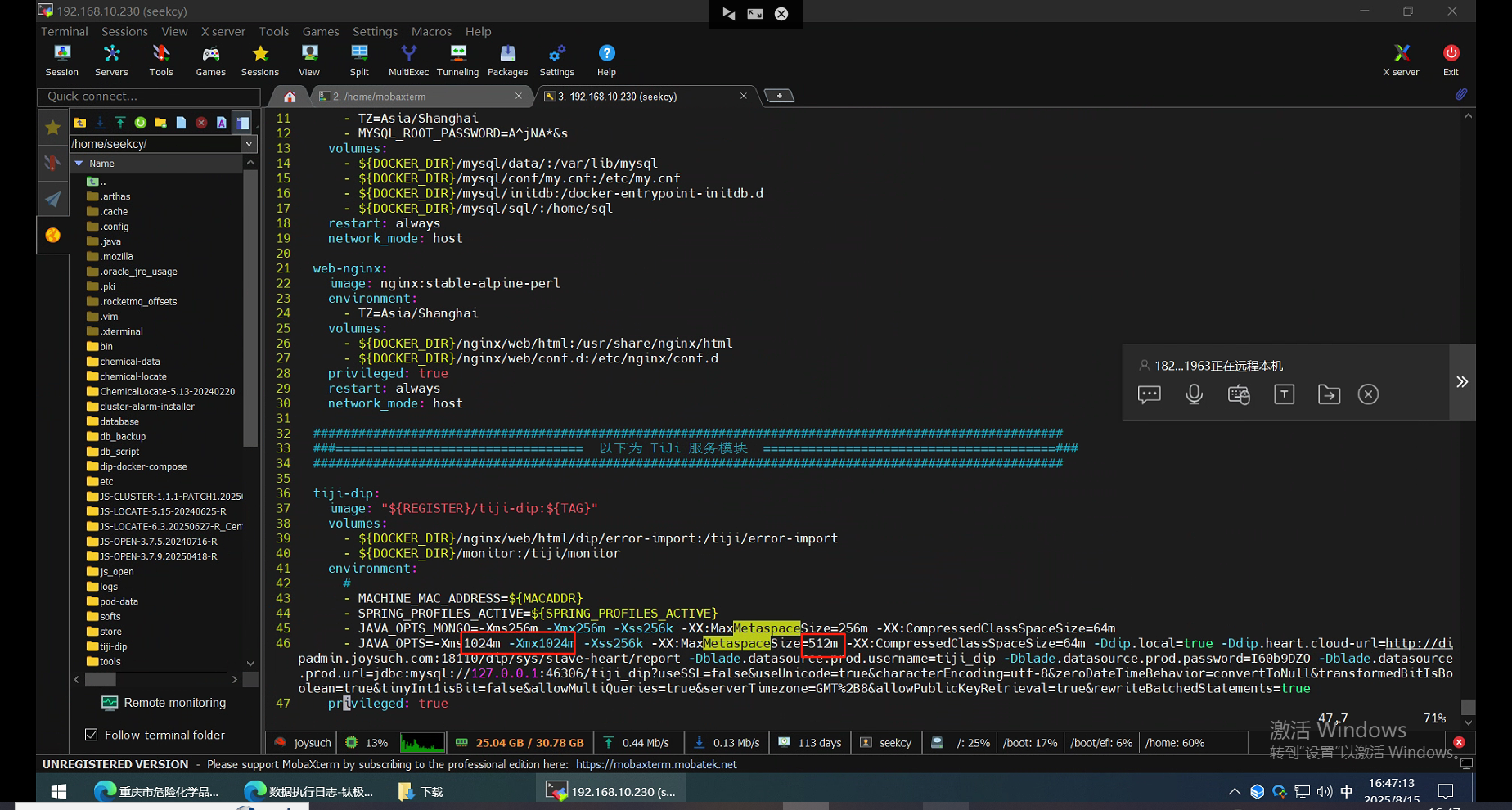The image size is (1512, 810).
Task: Open Windows Start menu
Action: [x=59, y=791]
